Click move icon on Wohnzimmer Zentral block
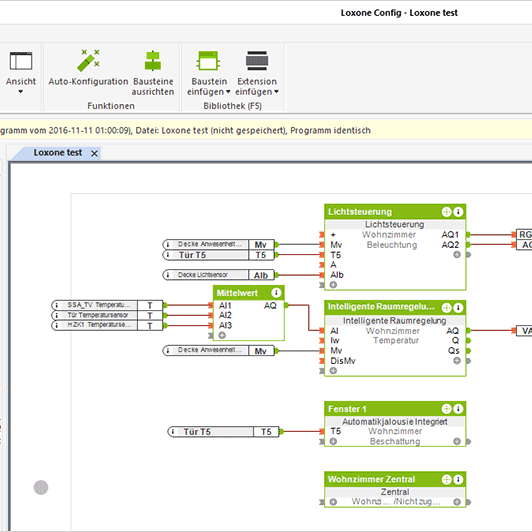Viewport: 532px width, 532px height. coord(446,479)
